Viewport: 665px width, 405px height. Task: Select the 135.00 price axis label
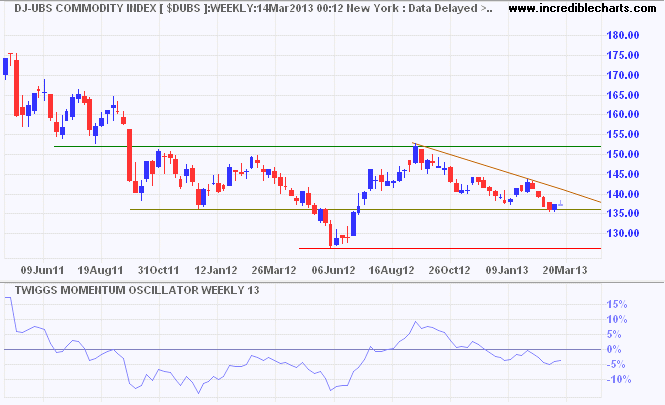[x=623, y=213]
